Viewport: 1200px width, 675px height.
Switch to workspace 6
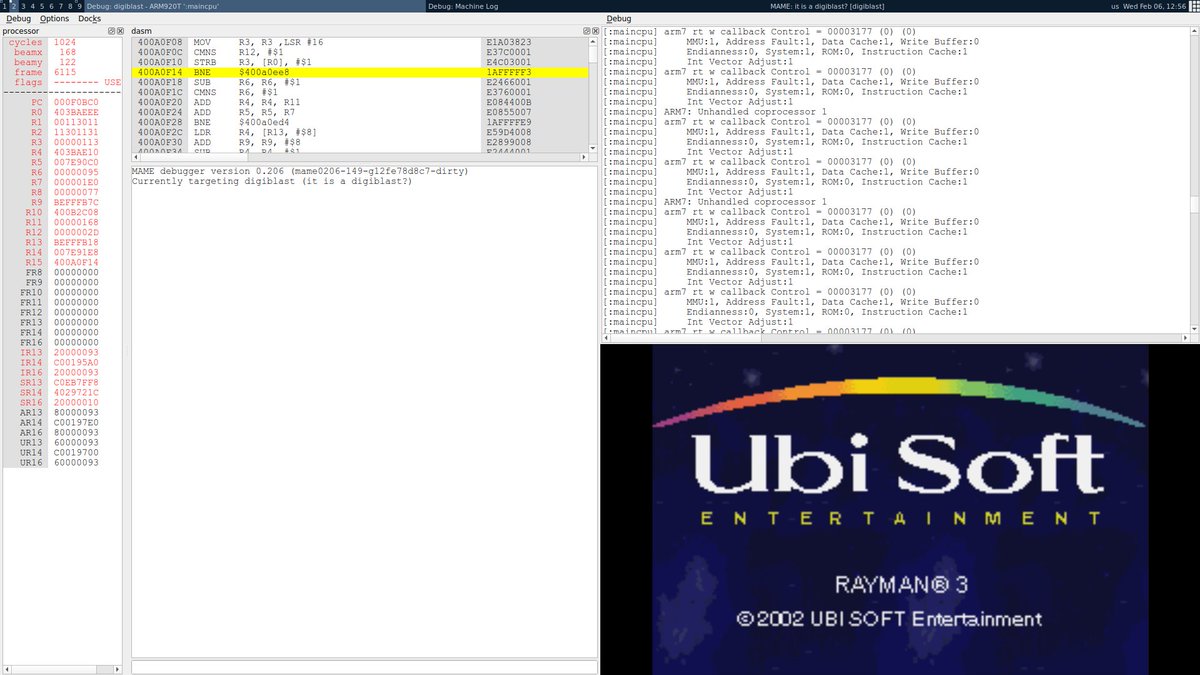click(51, 6)
